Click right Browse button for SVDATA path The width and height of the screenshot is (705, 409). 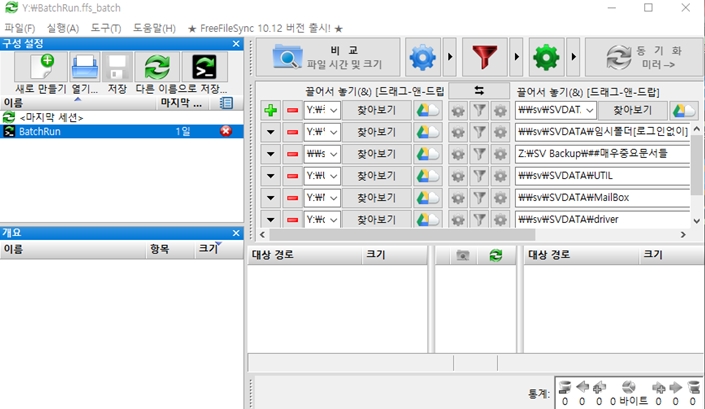coord(633,110)
